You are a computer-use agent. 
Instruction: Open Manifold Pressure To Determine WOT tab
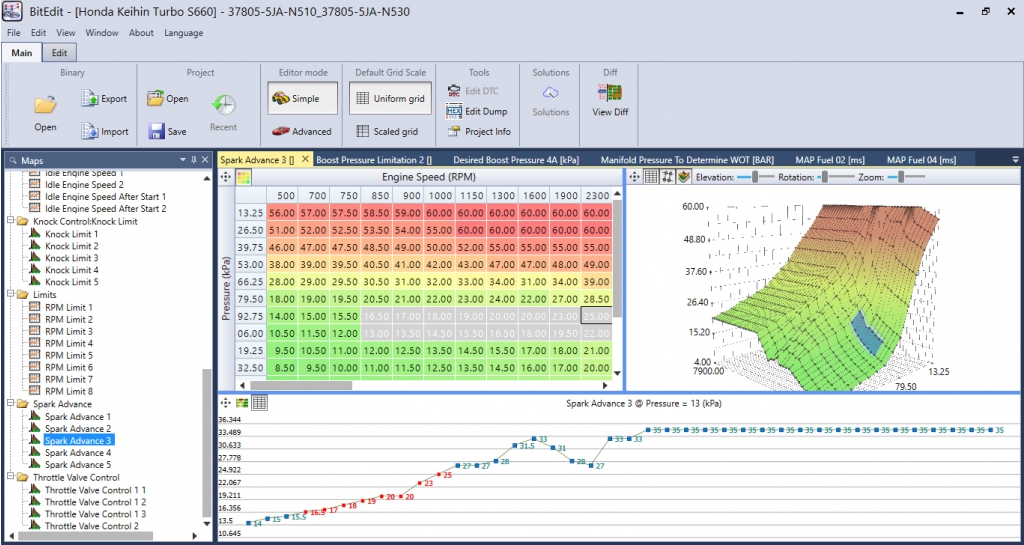pyautogui.click(x=688, y=159)
